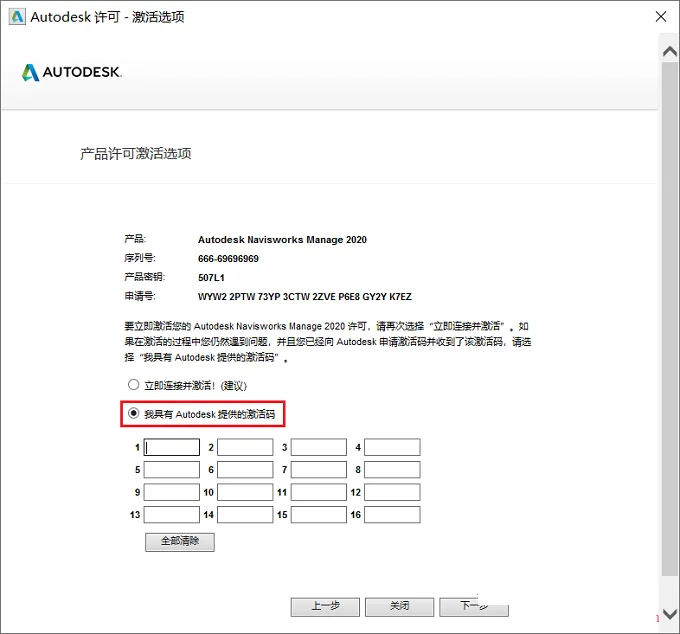This screenshot has width=680, height=634.
Task: Go back with the 上一步 button
Action: (x=325, y=607)
